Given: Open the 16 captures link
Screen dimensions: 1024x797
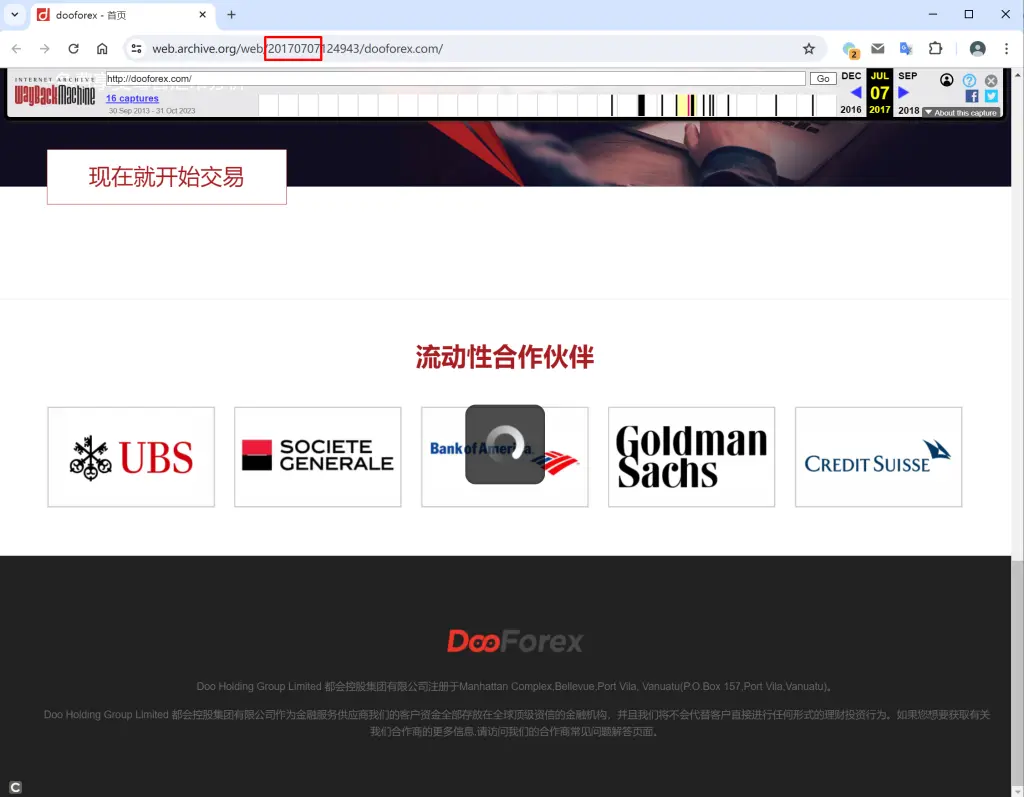Looking at the screenshot, I should 132,98.
